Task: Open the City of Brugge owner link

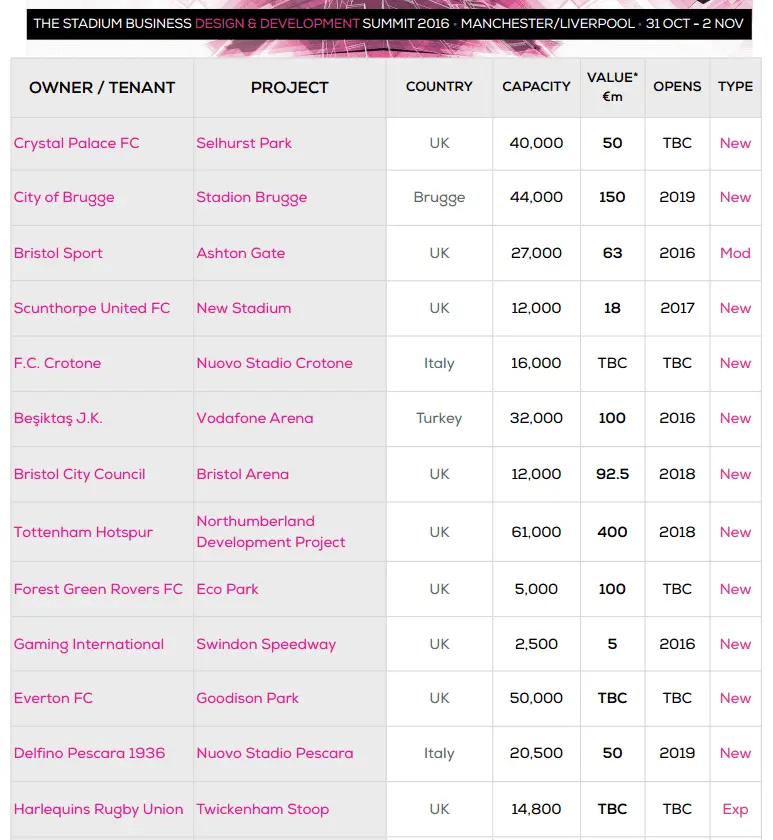Action: 64,197
